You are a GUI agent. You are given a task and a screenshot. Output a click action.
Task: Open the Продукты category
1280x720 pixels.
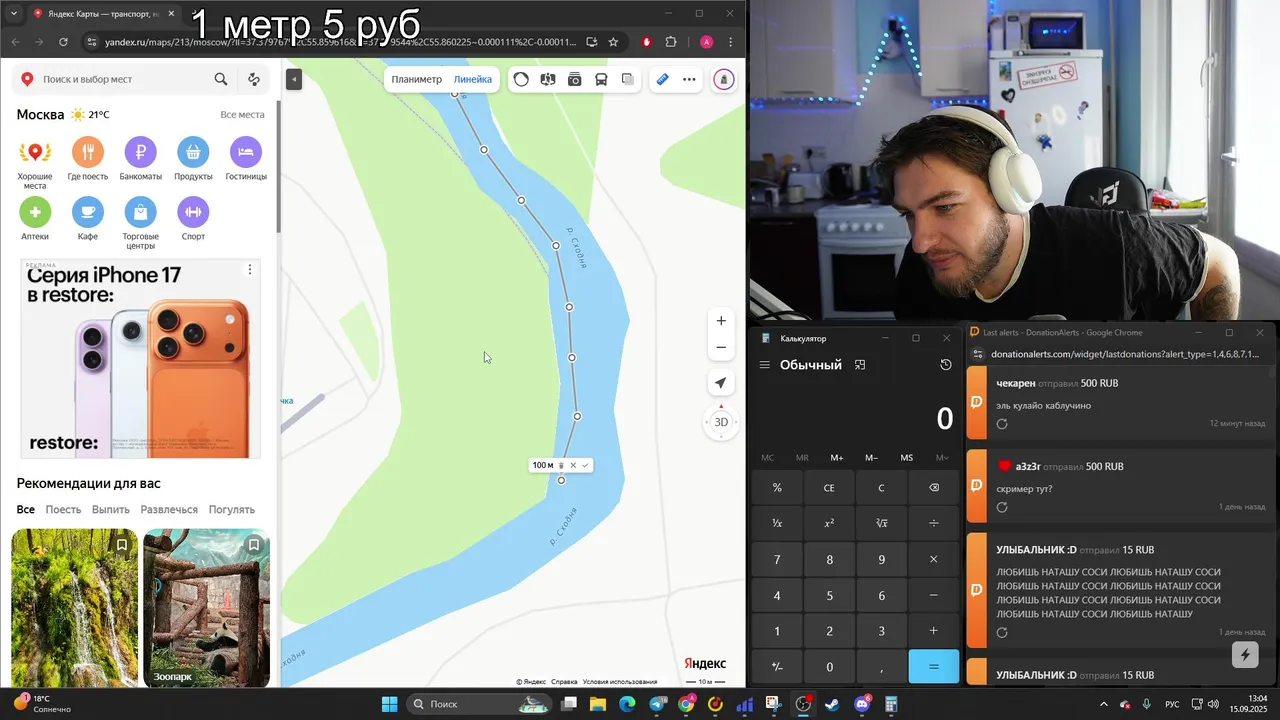click(x=193, y=160)
